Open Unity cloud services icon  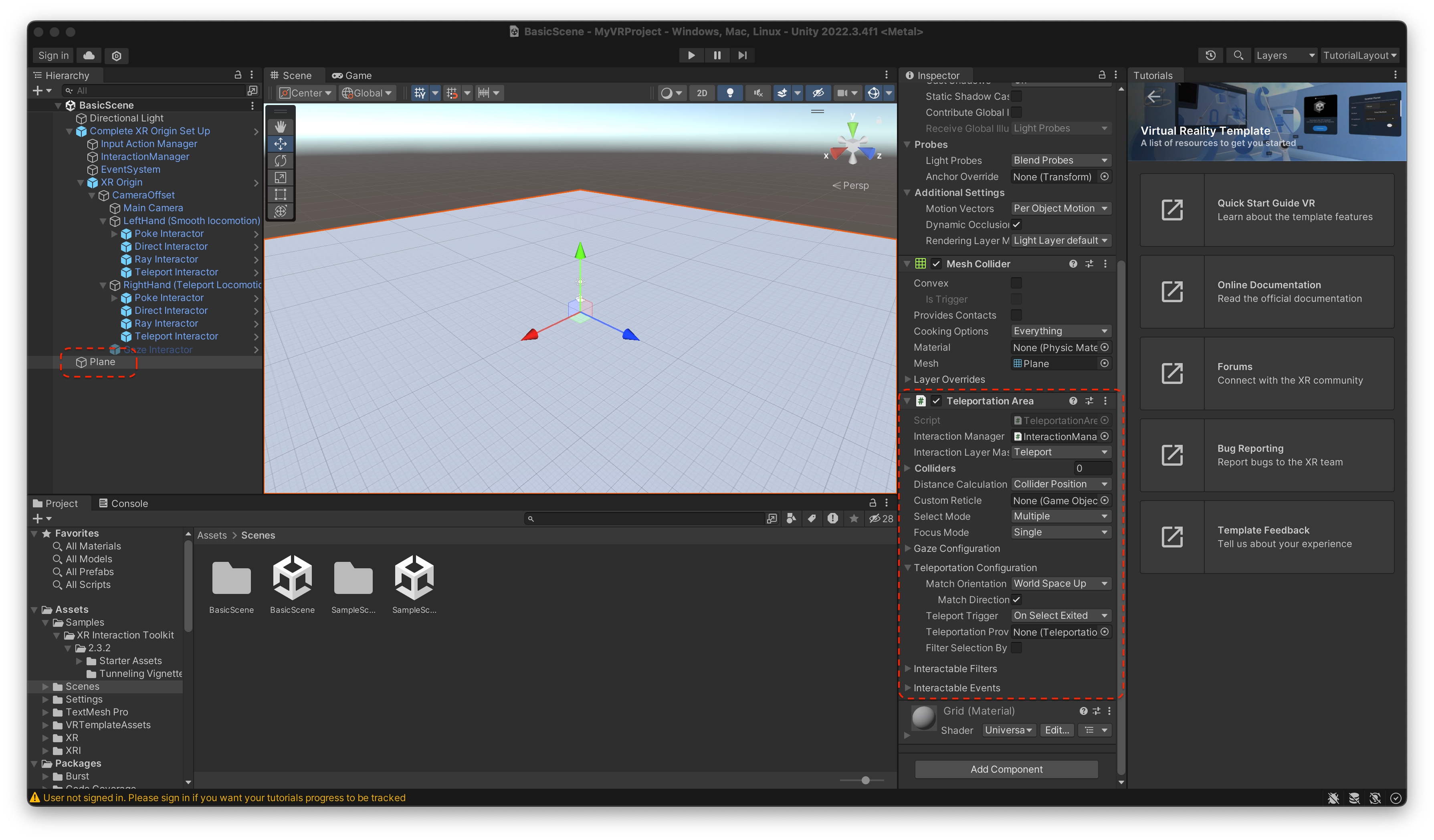click(x=89, y=55)
